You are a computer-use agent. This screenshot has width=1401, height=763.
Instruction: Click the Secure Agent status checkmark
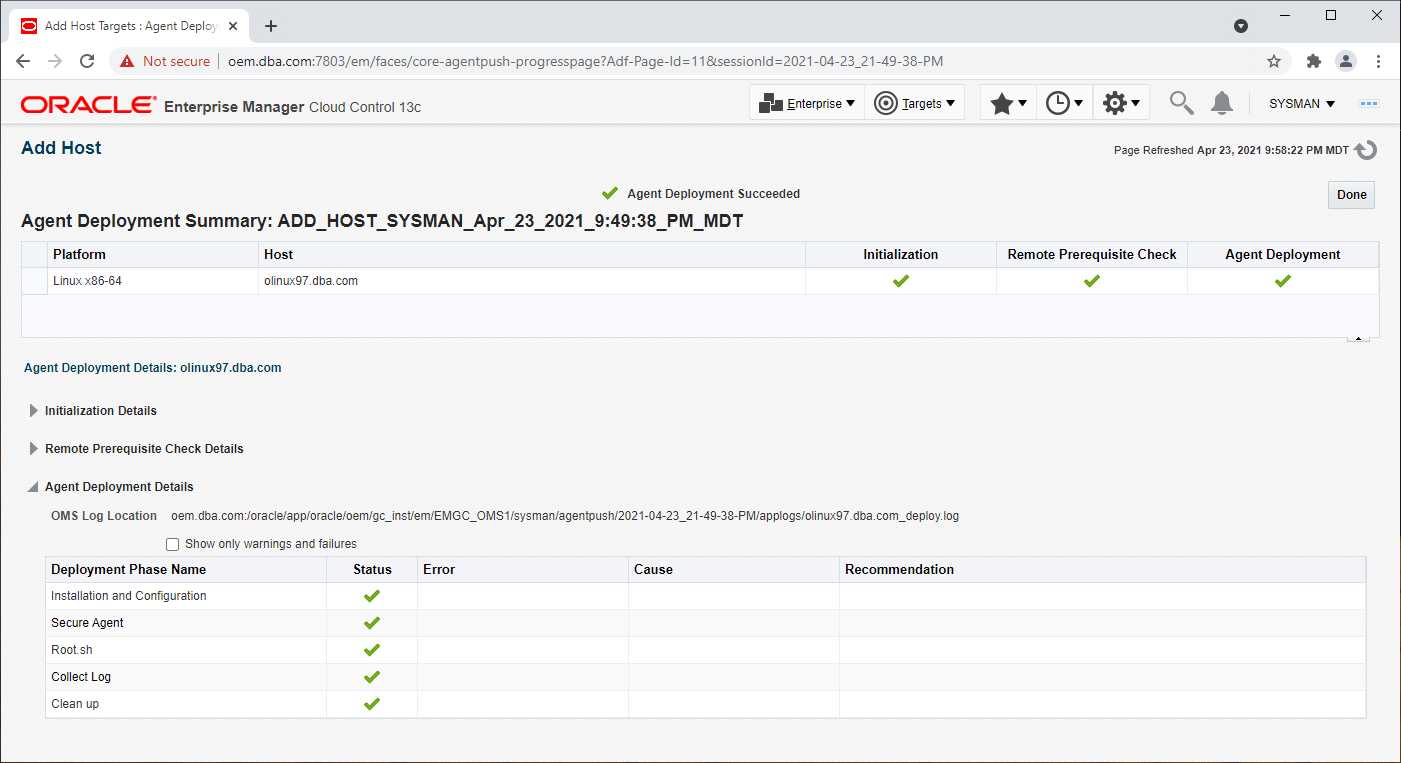pos(372,623)
